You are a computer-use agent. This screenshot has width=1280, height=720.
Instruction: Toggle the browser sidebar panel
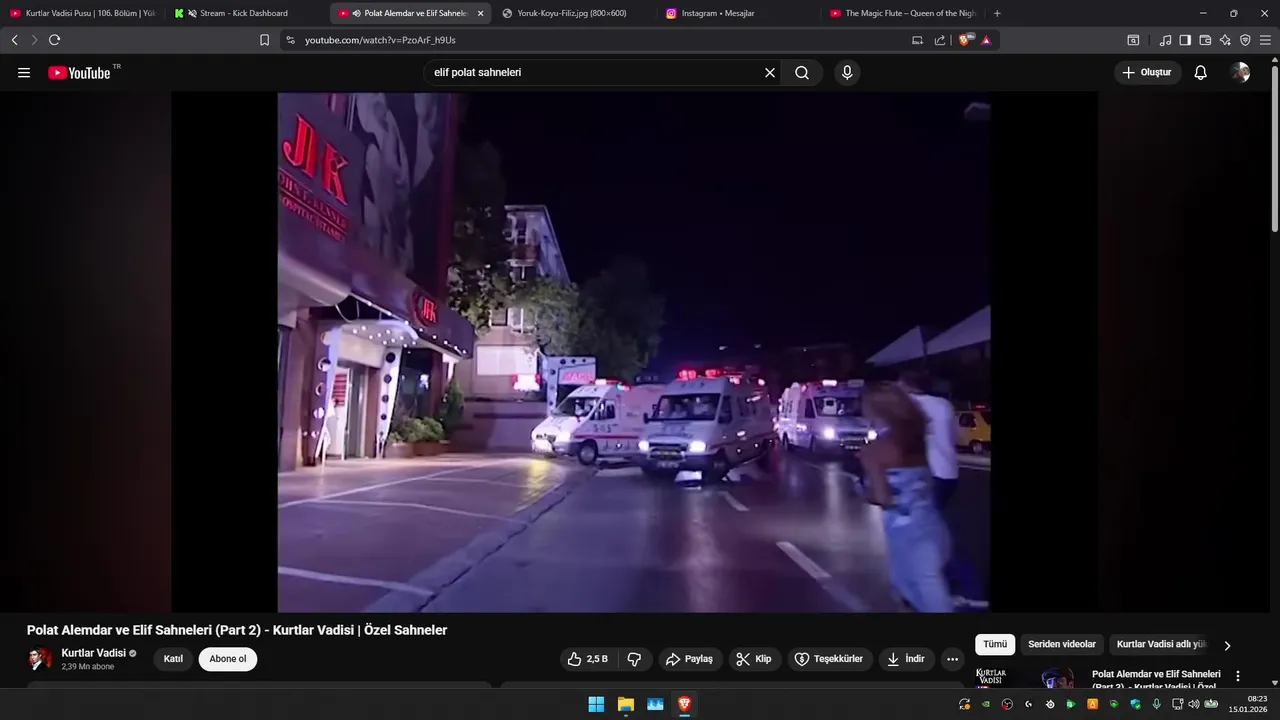tap(1185, 40)
